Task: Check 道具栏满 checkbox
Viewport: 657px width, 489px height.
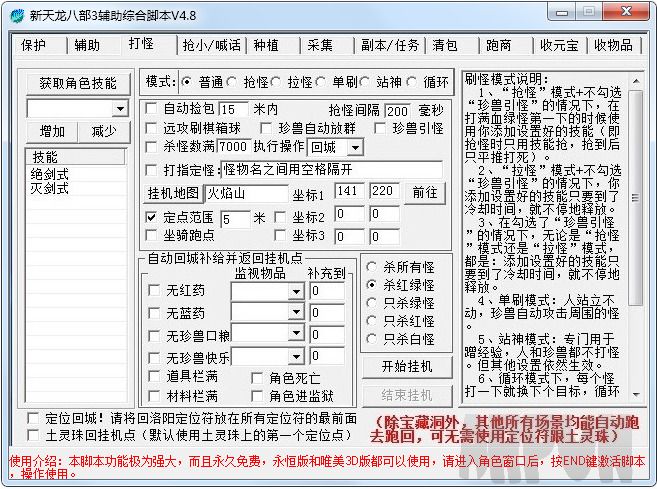Action: click(154, 376)
